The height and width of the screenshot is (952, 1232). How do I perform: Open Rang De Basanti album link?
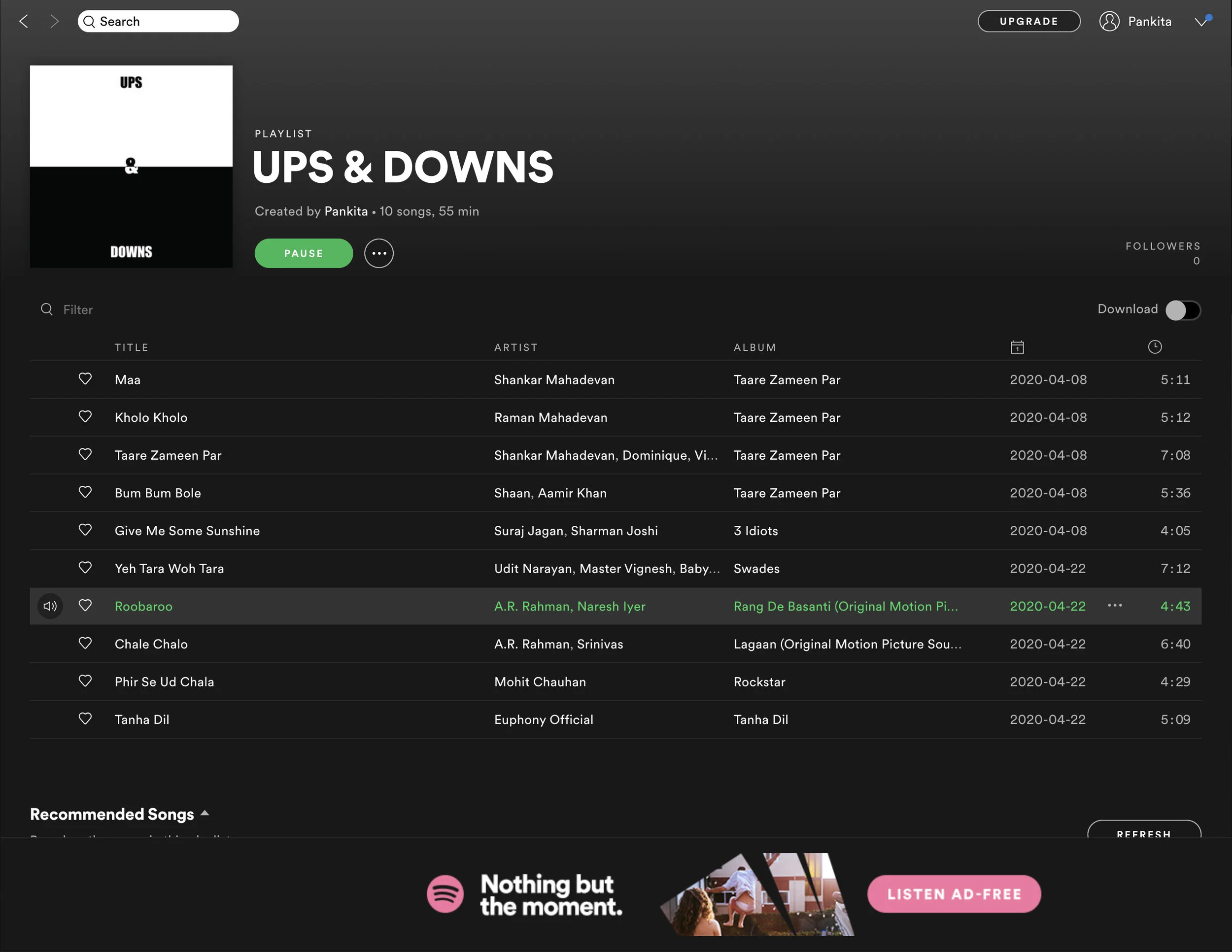point(846,606)
